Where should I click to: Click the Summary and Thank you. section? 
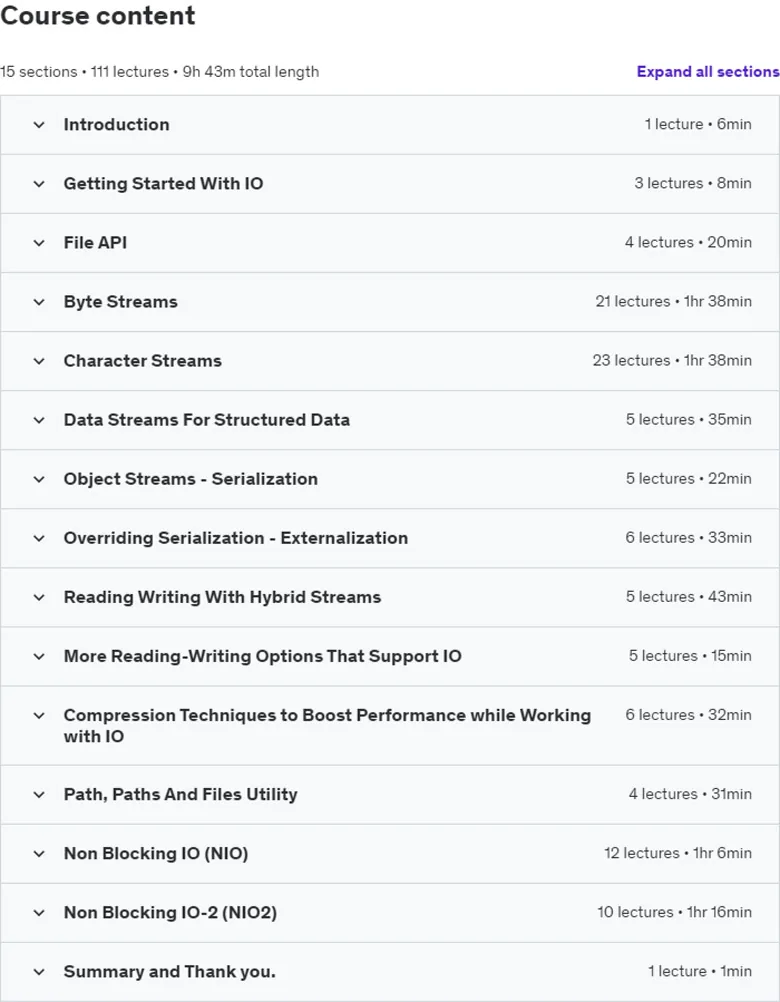390,972
